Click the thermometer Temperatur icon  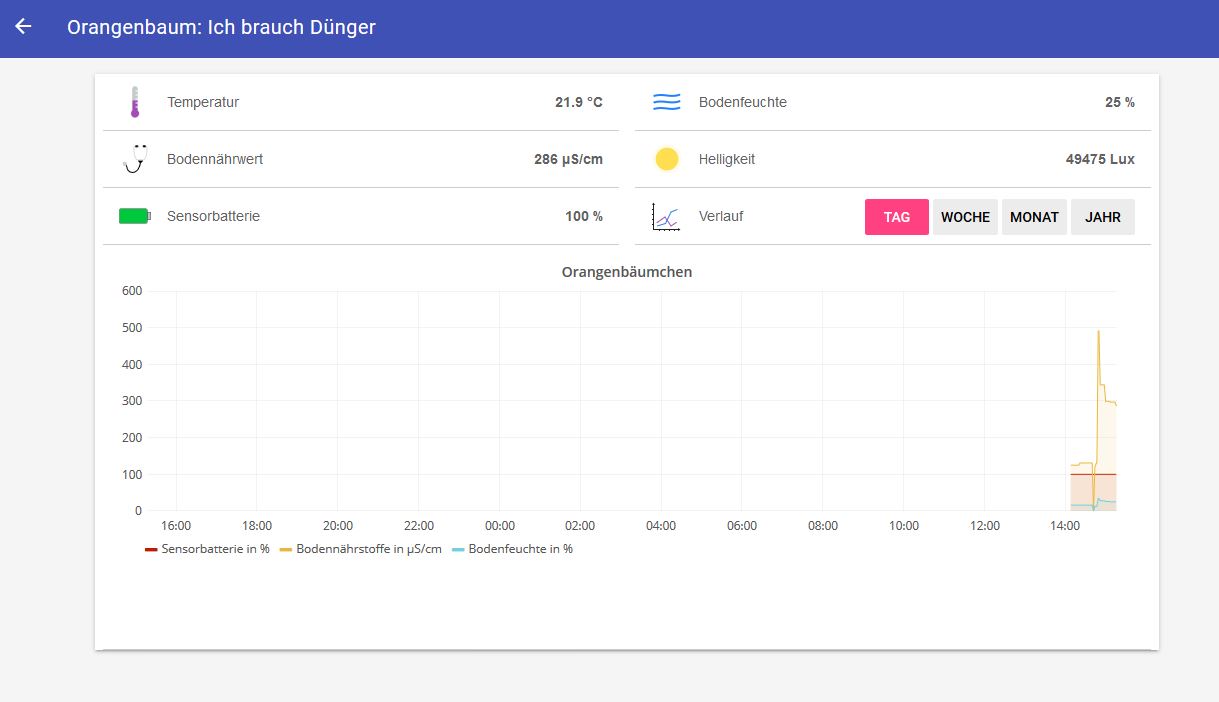pos(134,102)
